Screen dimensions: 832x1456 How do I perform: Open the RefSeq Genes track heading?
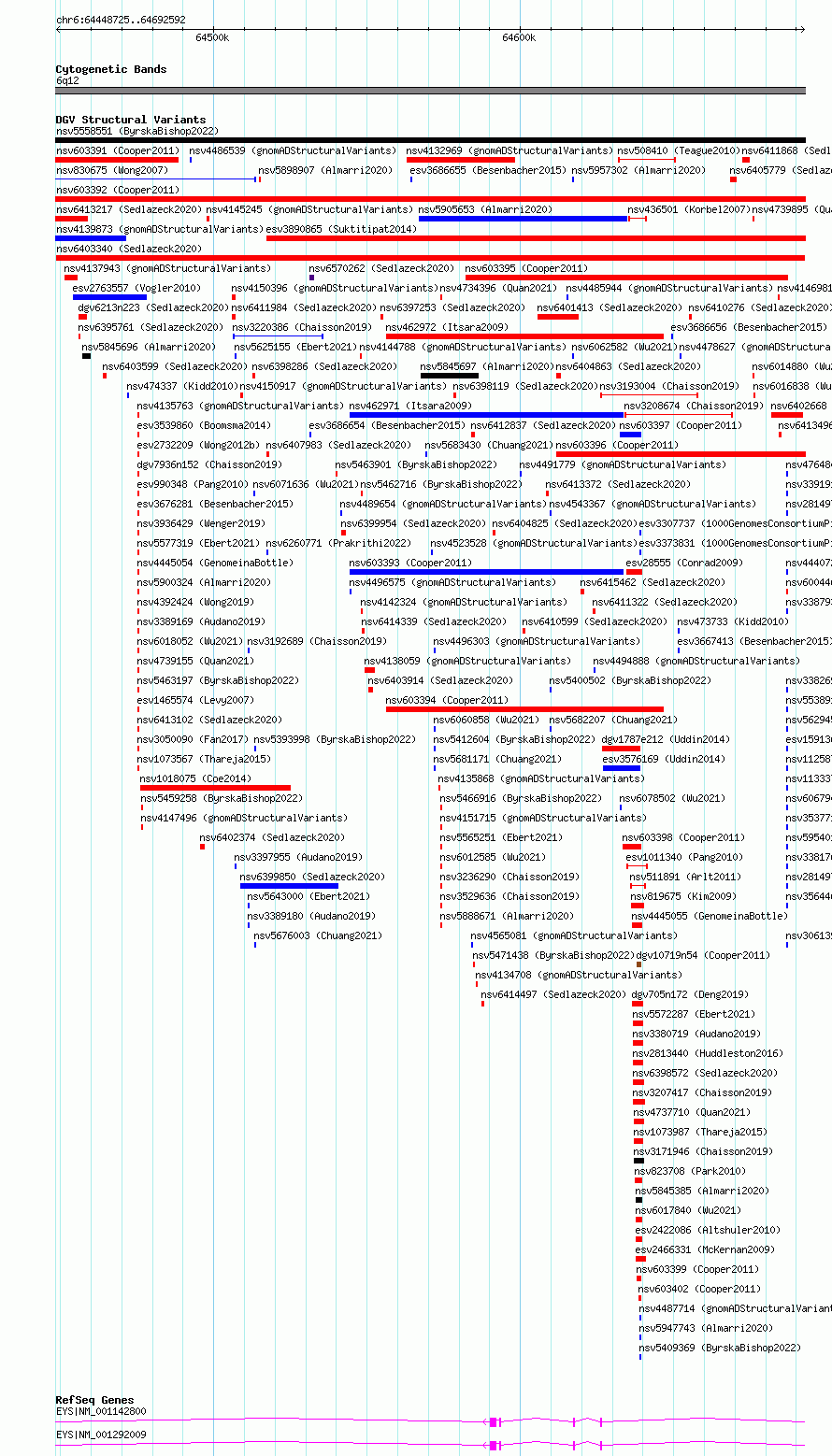tap(94, 1400)
